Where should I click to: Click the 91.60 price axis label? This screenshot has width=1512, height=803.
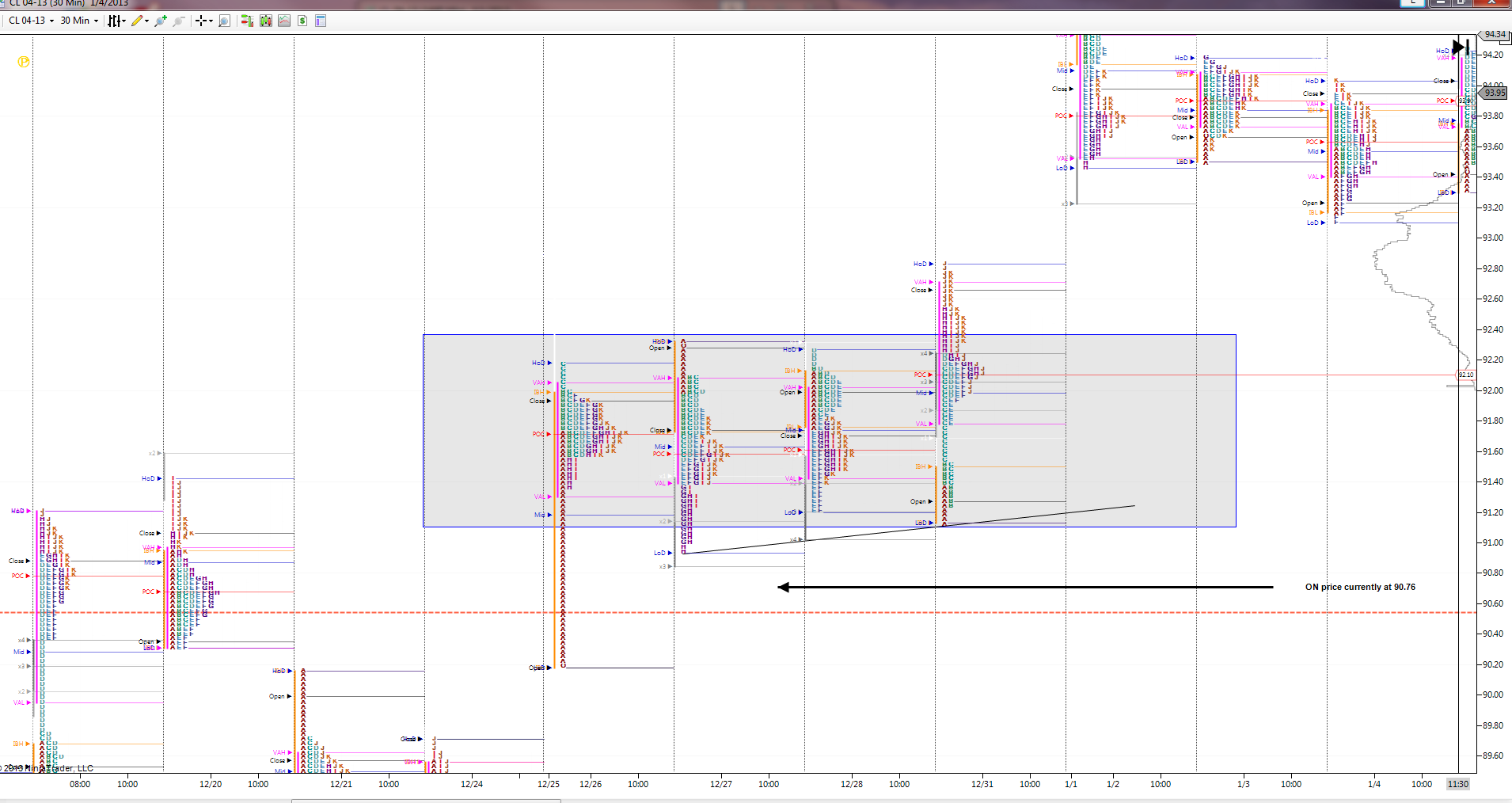1493,451
